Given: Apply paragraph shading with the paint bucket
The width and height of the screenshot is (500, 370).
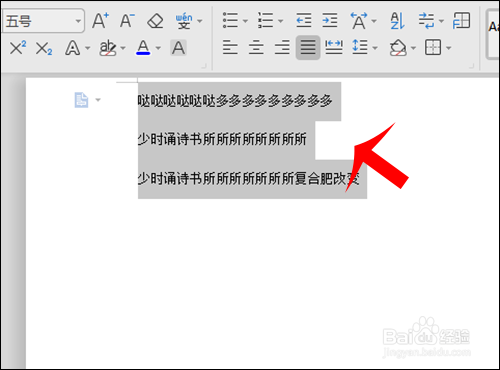Looking at the screenshot, I should tap(398, 48).
